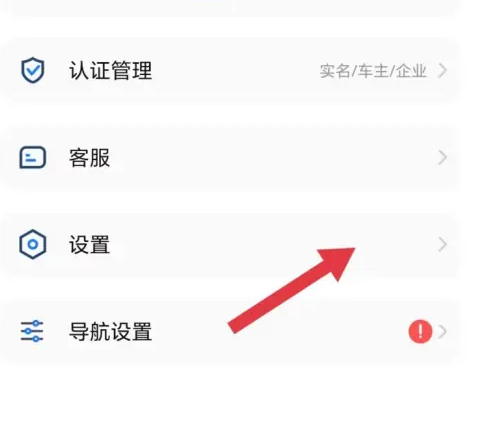Click the 实名/车主/企业 hint text
The height and width of the screenshot is (433, 490).
pos(373,71)
